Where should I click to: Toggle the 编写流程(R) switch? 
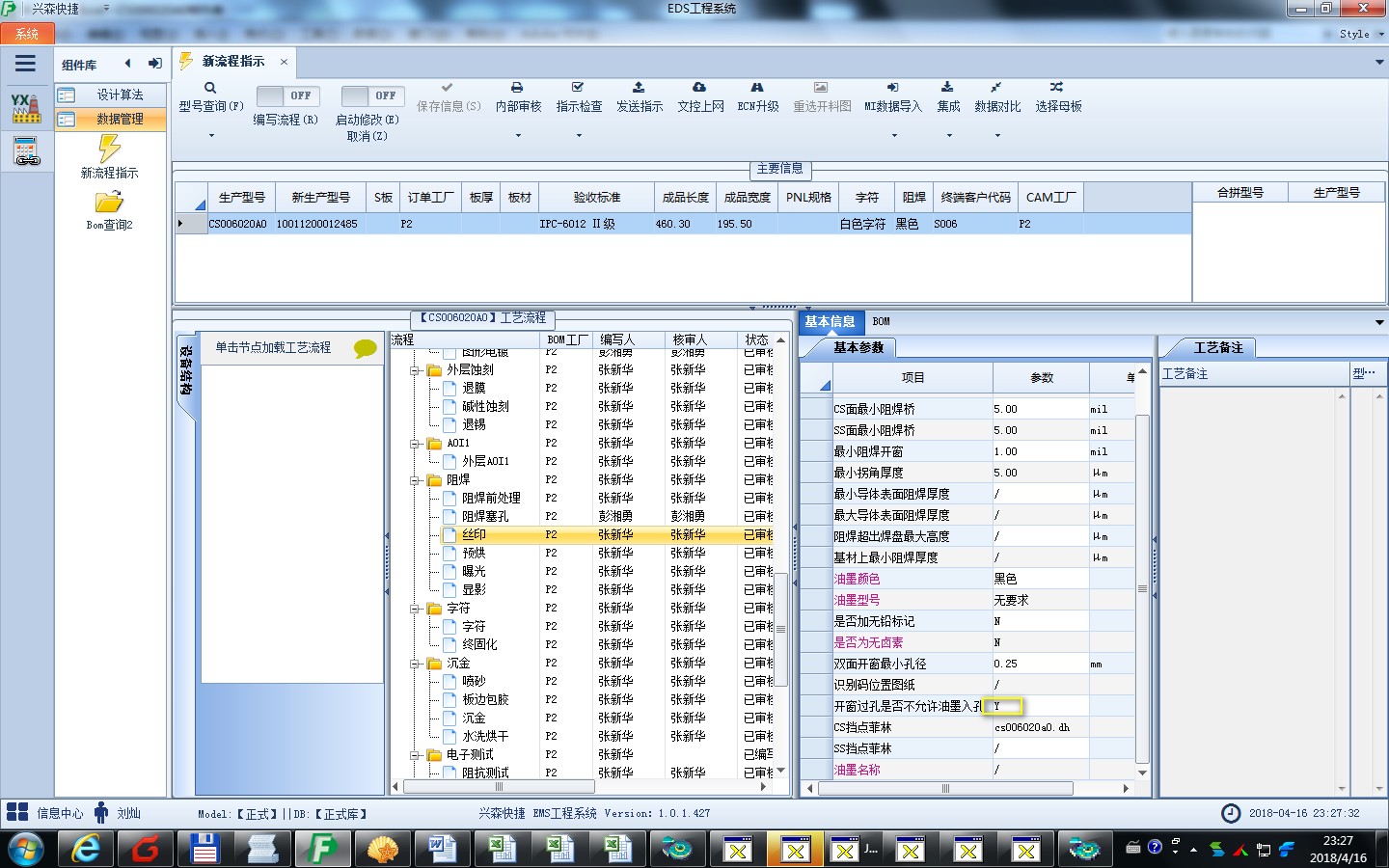[286, 95]
